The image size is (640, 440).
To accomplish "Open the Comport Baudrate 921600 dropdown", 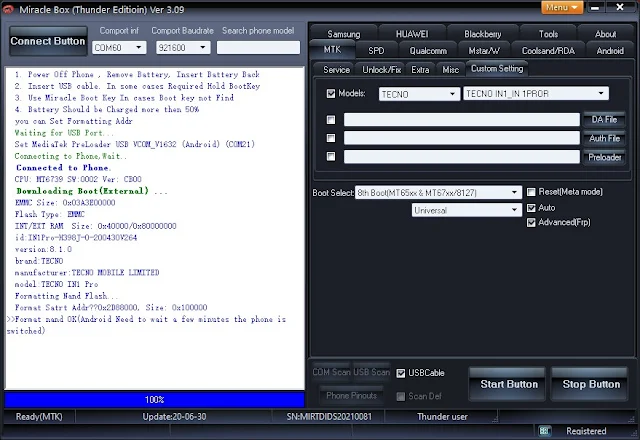I will coord(183,48).
